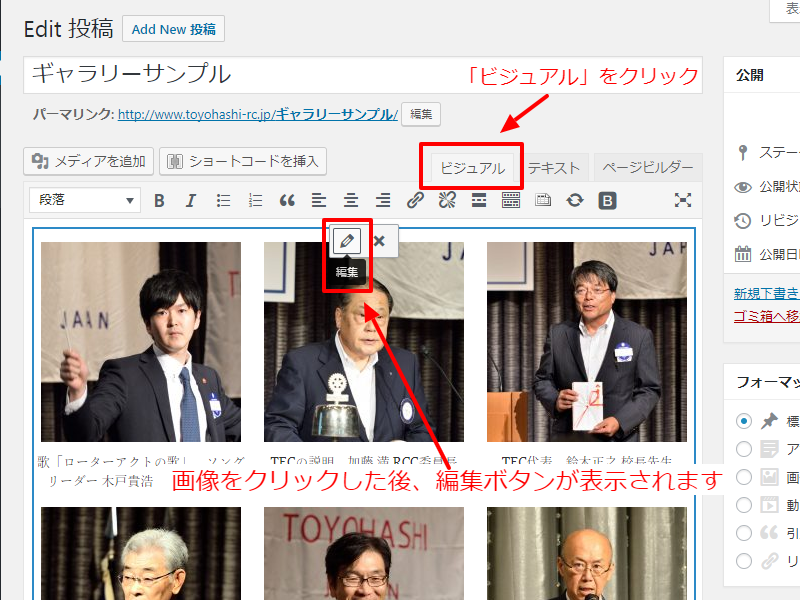Click the Add New 投稿 button
Screen dimensions: 800x600
click(x=173, y=29)
